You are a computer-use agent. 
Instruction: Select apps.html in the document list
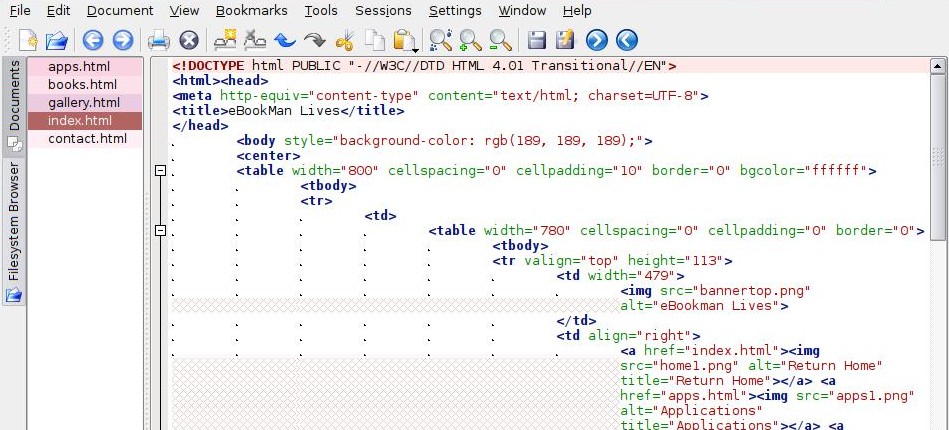[85, 67]
